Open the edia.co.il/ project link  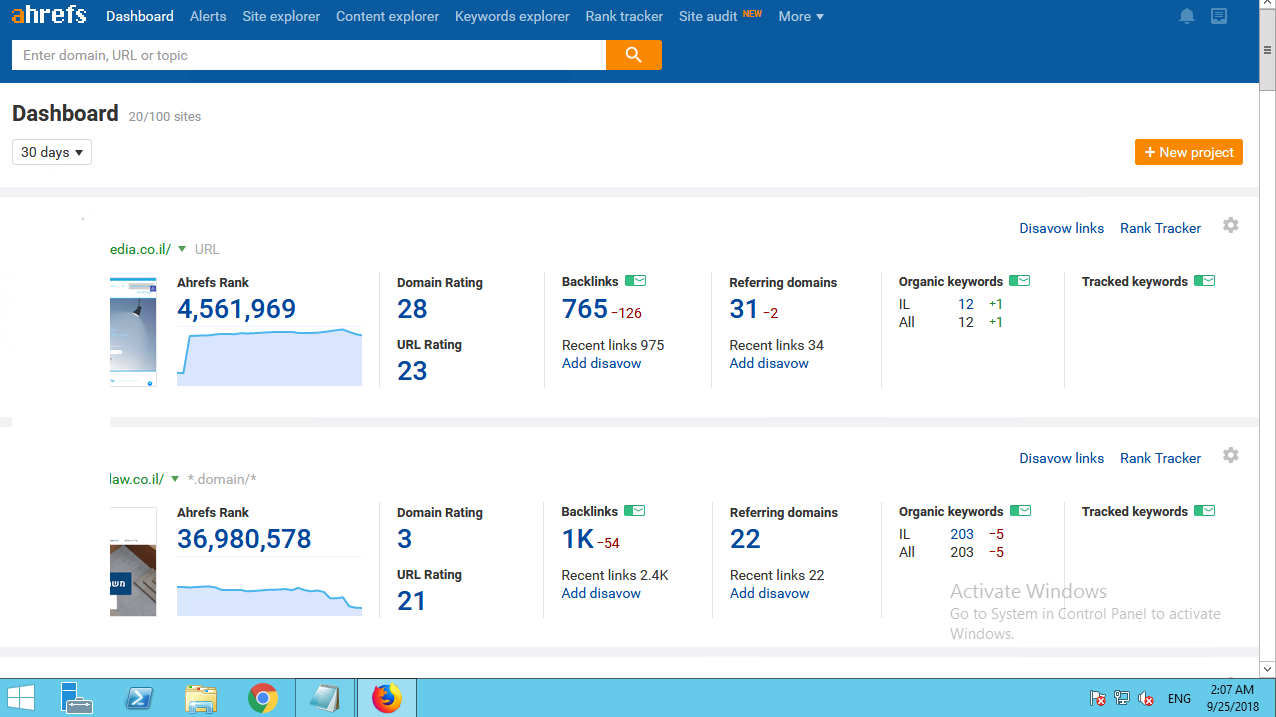point(140,249)
